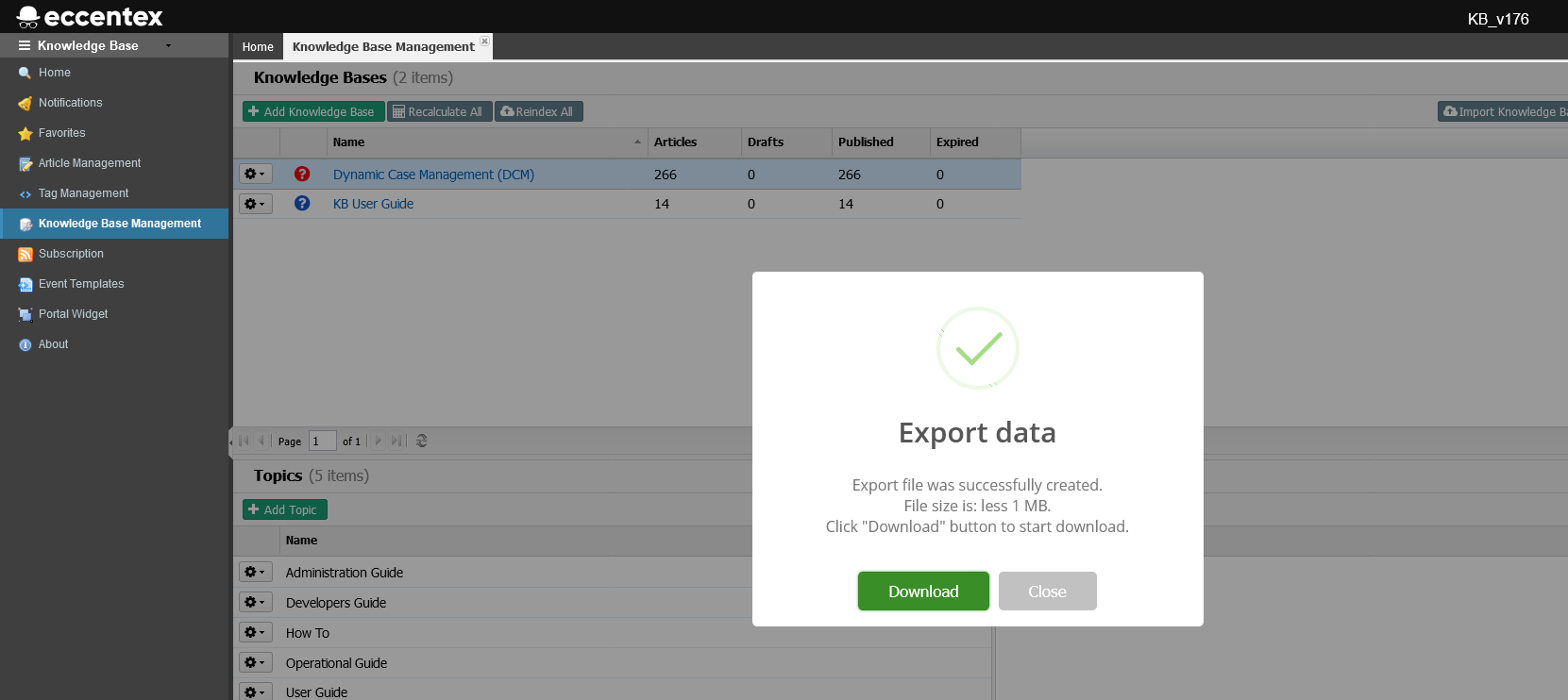Go to next page in pager
Screen dimensions: 1568x700
379,441
